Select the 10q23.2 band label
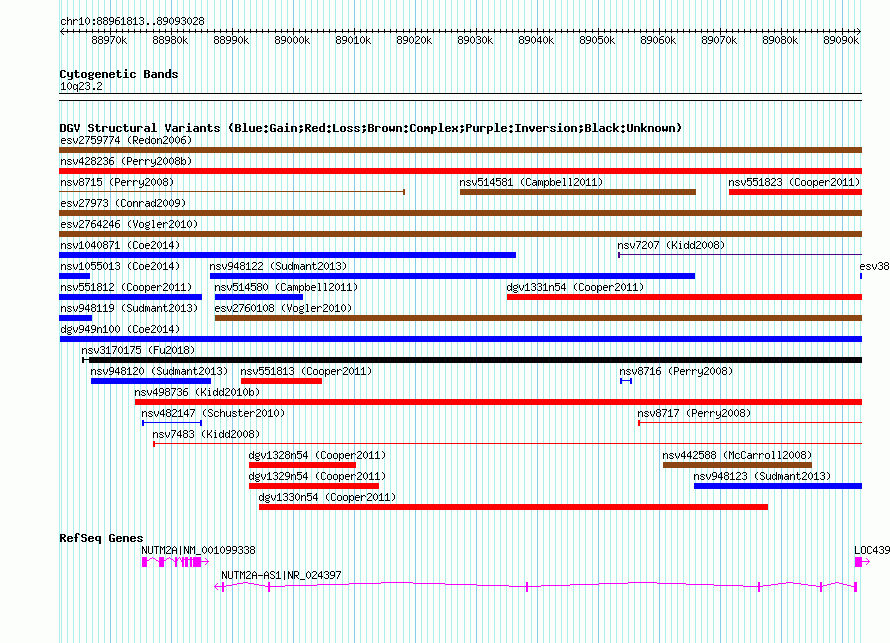The width and height of the screenshot is (890, 643). pyautogui.click(x=81, y=86)
